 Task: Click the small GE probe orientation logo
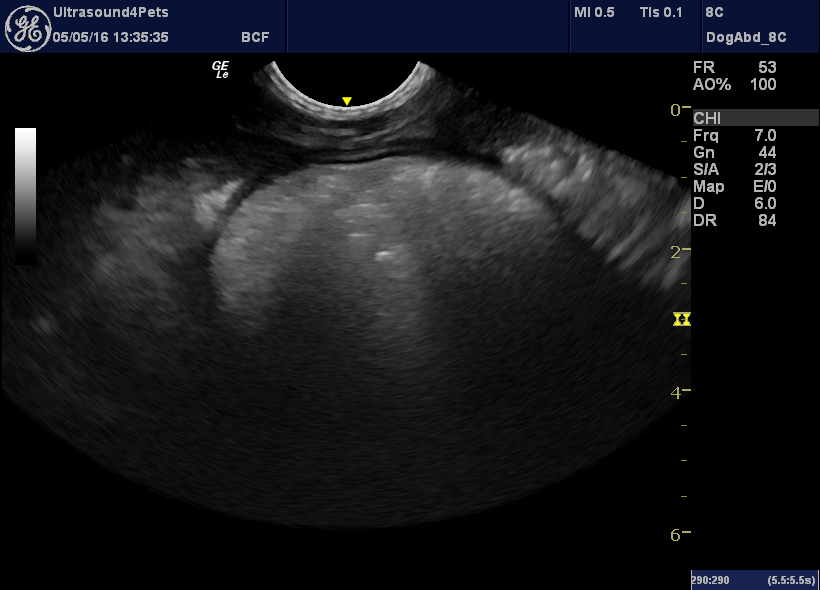coord(220,70)
